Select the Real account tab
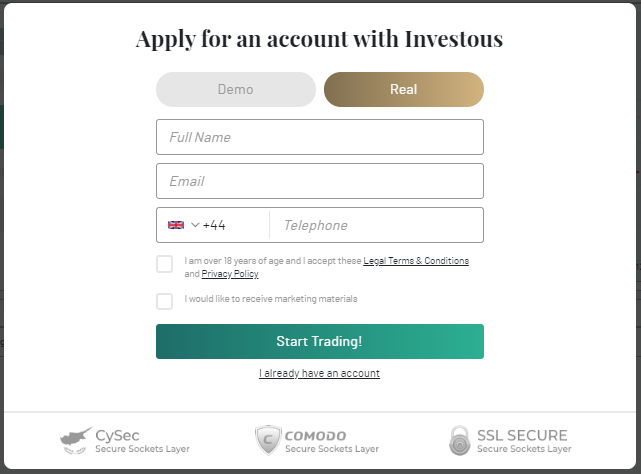Screen dimensions: 641x474 (x=404, y=89)
